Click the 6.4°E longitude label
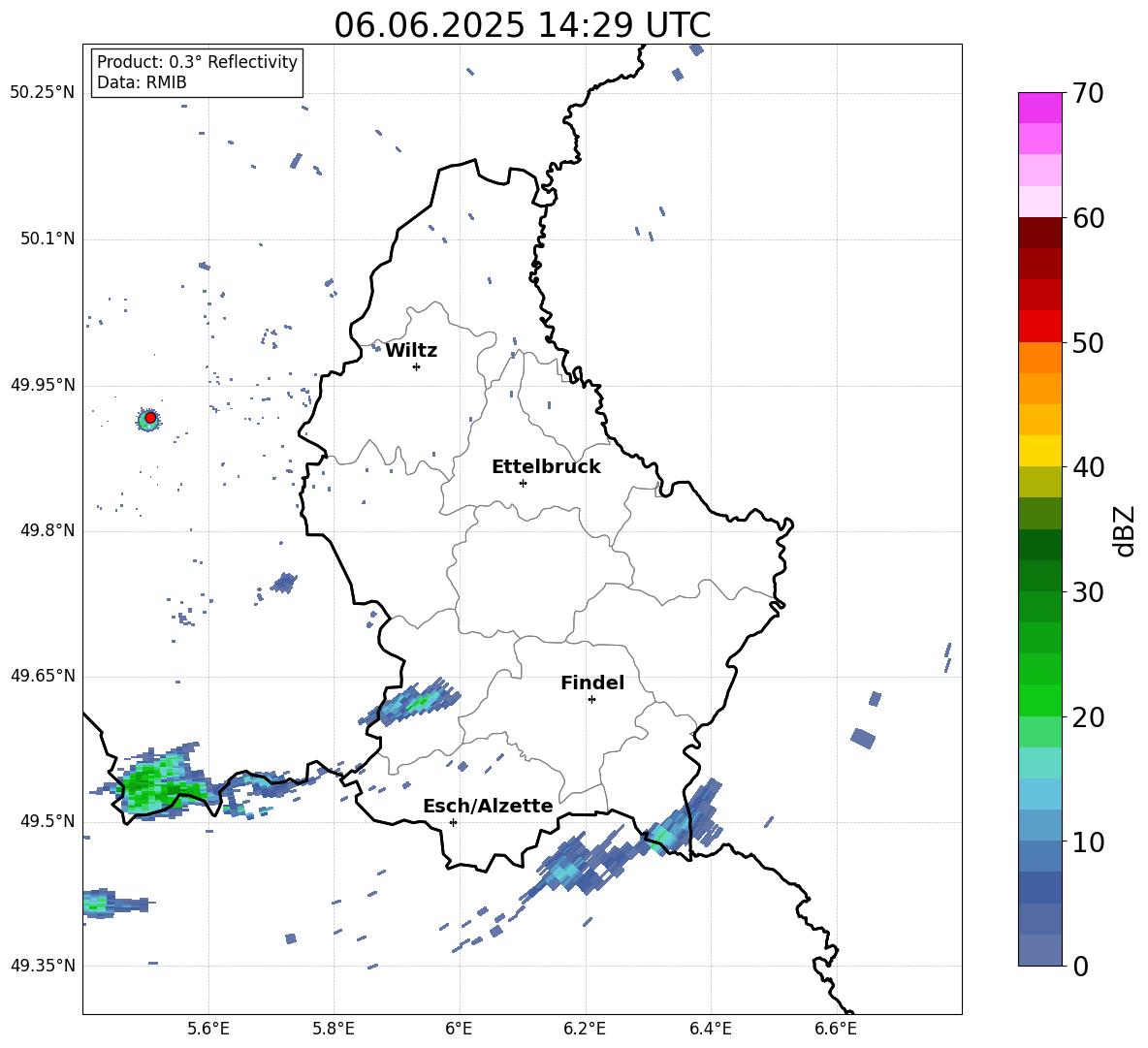 [x=710, y=1029]
